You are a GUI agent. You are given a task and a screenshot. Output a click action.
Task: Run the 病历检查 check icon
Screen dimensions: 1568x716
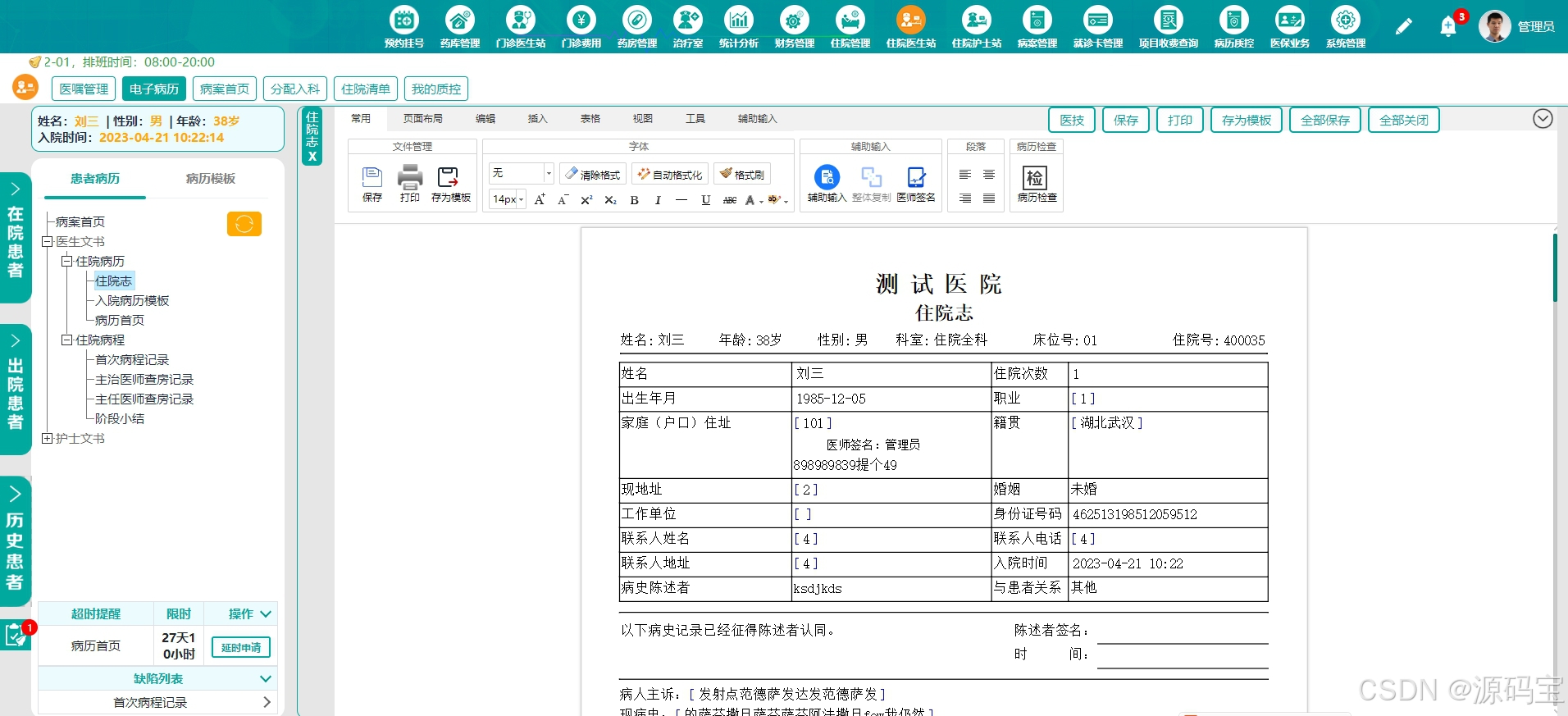pyautogui.click(x=1035, y=177)
